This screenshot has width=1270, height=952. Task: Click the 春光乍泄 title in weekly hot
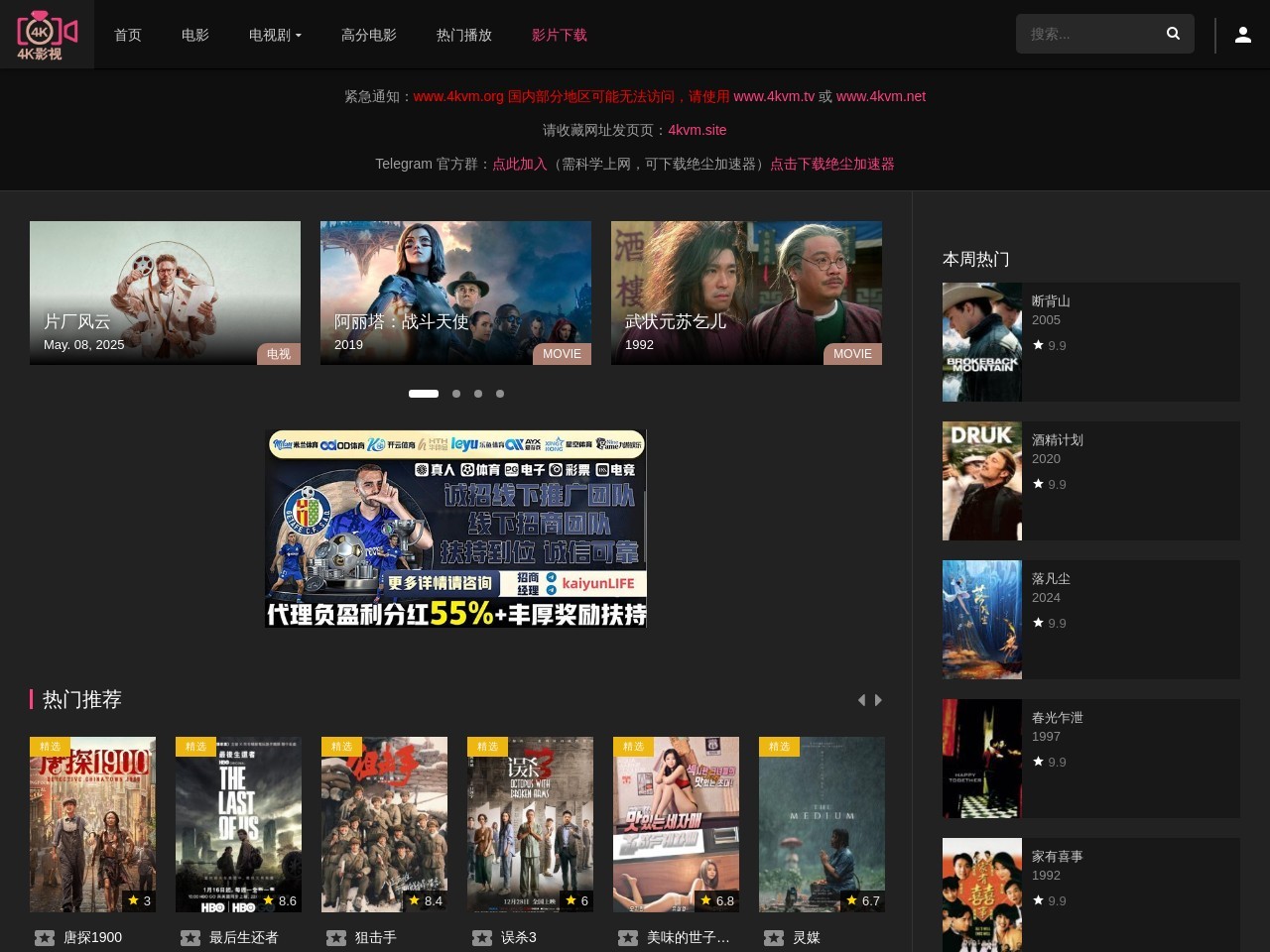coord(1058,717)
